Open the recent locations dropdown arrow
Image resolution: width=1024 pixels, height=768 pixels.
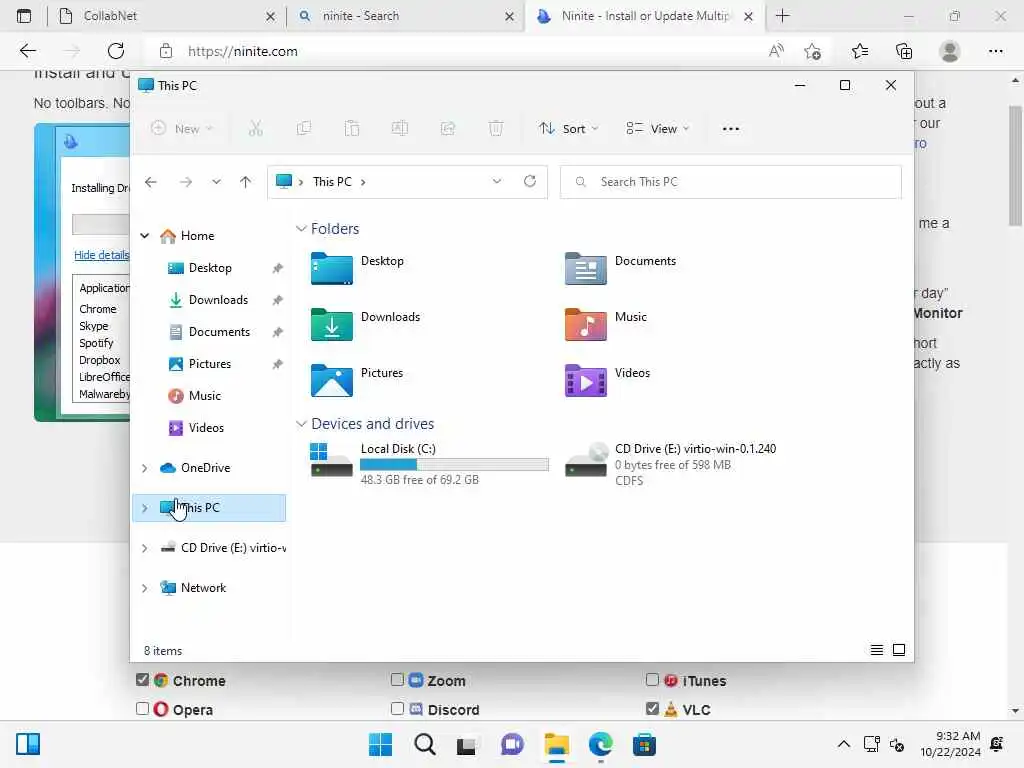tap(216, 182)
